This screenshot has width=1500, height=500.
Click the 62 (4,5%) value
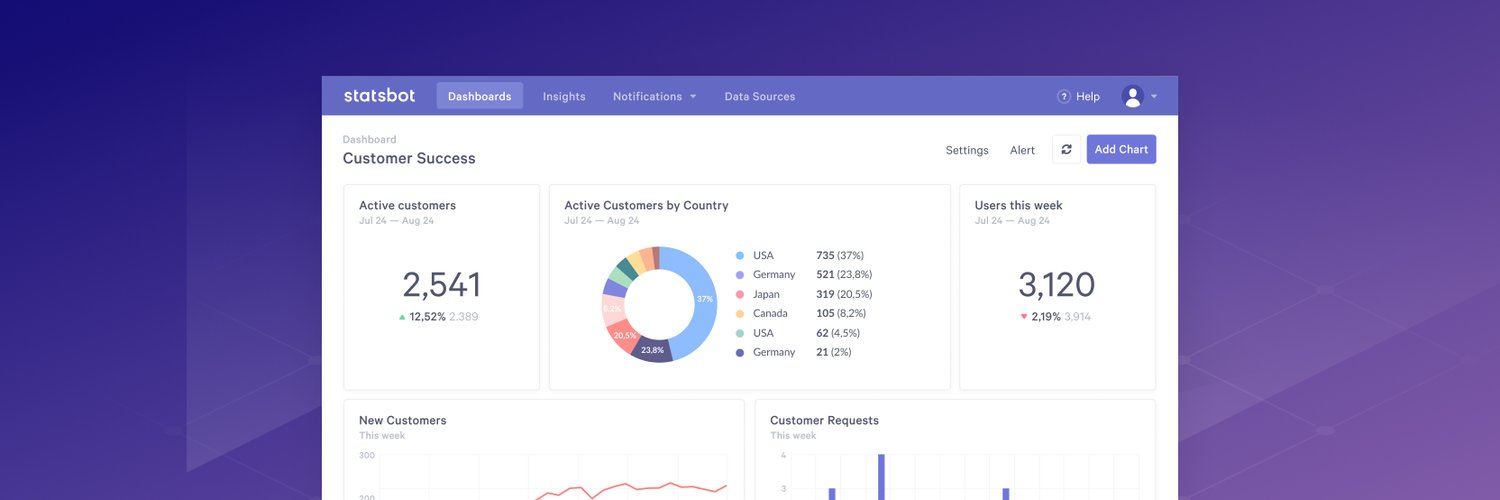[x=838, y=333]
